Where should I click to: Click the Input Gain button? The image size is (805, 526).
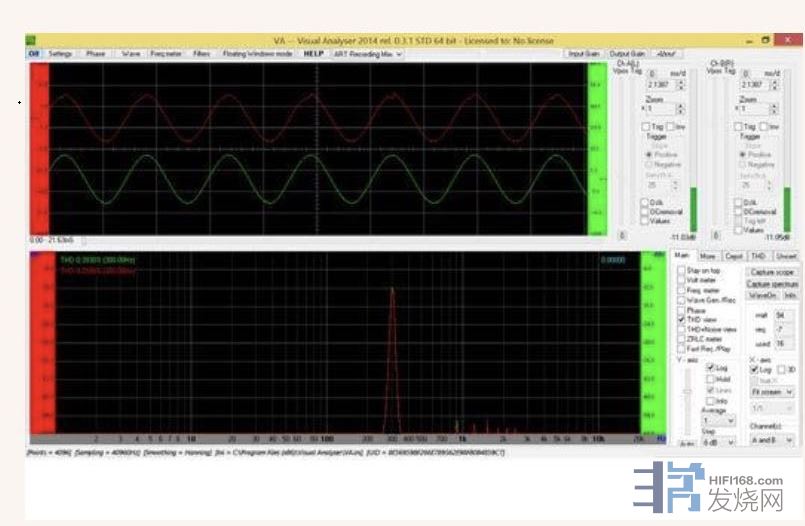click(585, 54)
